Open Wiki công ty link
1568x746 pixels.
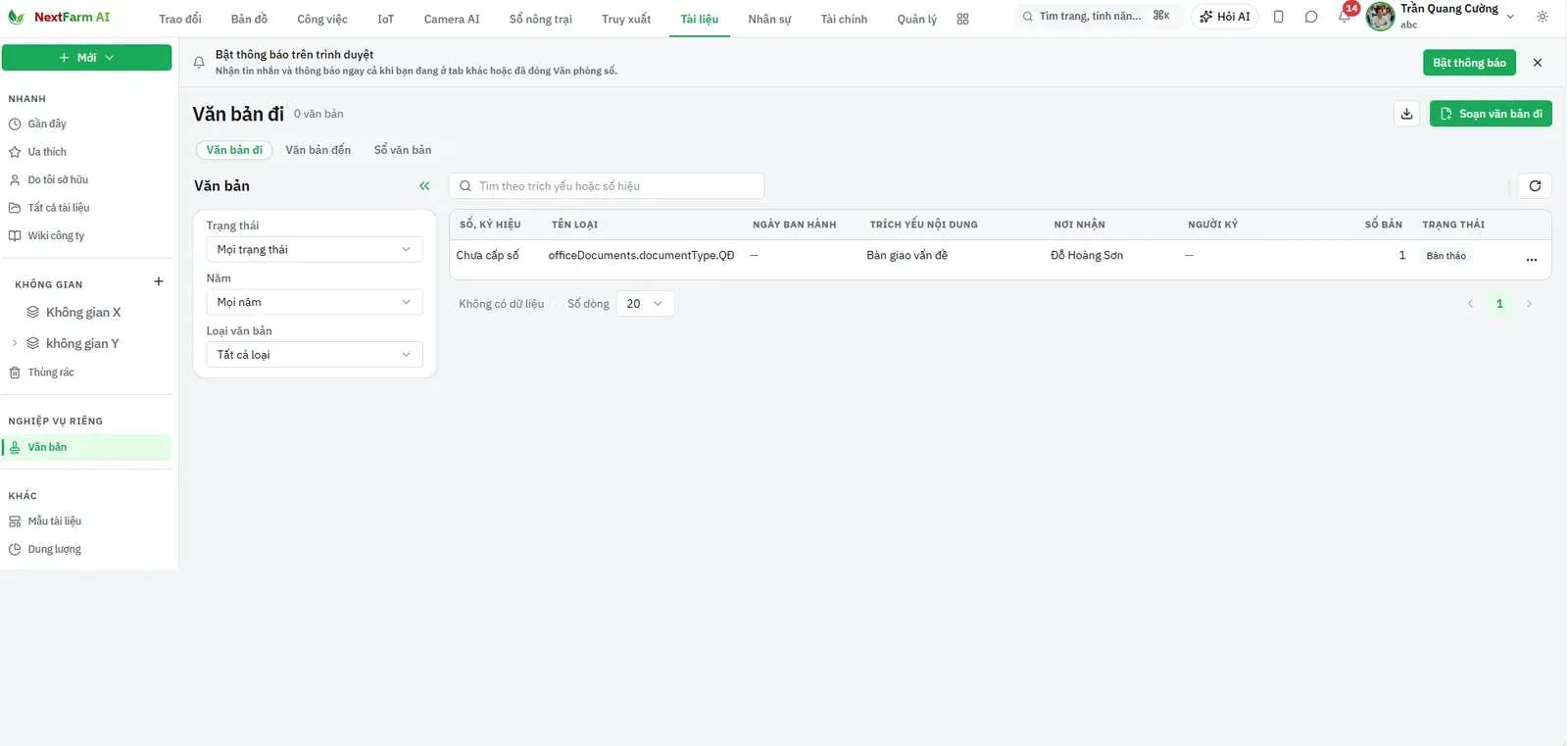pyautogui.click(x=88, y=236)
